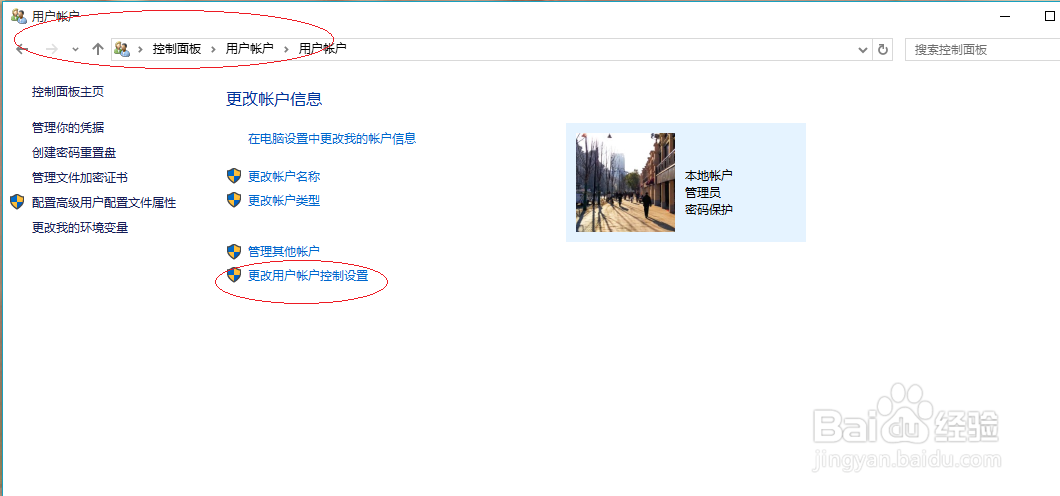Click the 管理员 account type text

point(702,193)
